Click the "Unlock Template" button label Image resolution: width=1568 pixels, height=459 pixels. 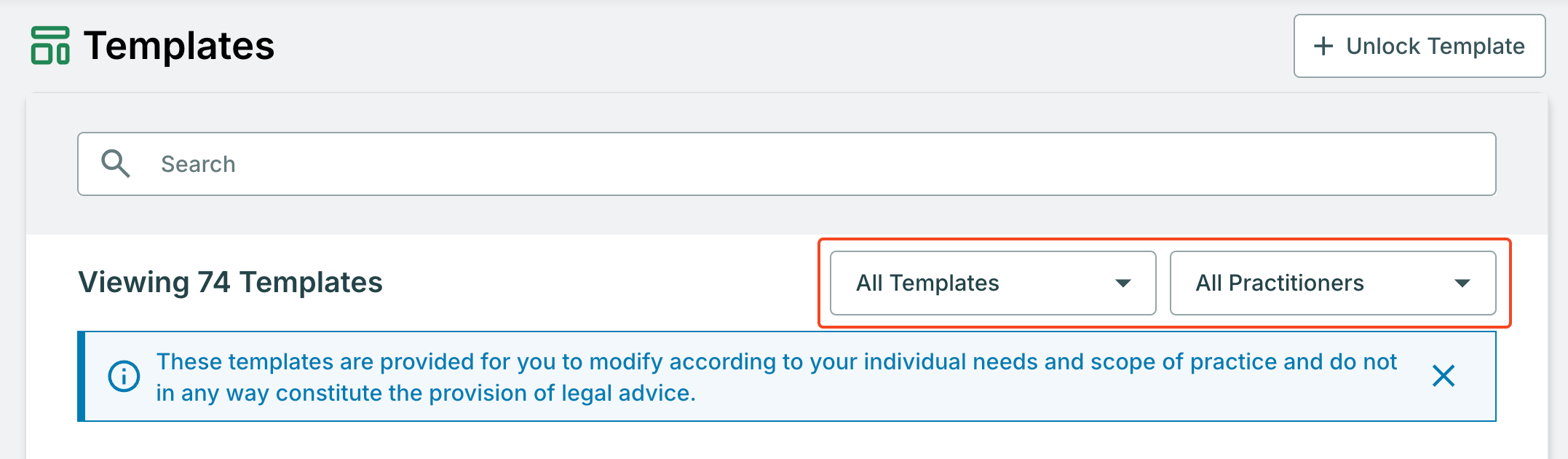(1435, 47)
